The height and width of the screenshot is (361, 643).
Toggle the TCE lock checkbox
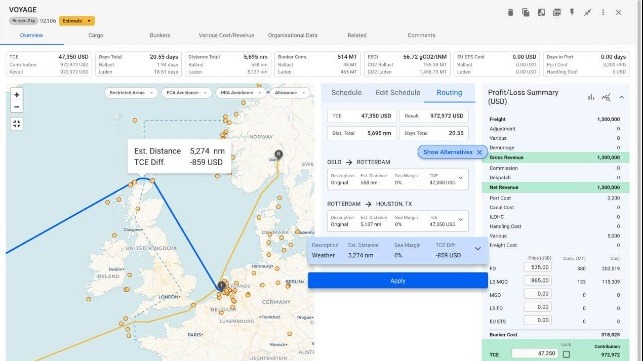point(566,354)
